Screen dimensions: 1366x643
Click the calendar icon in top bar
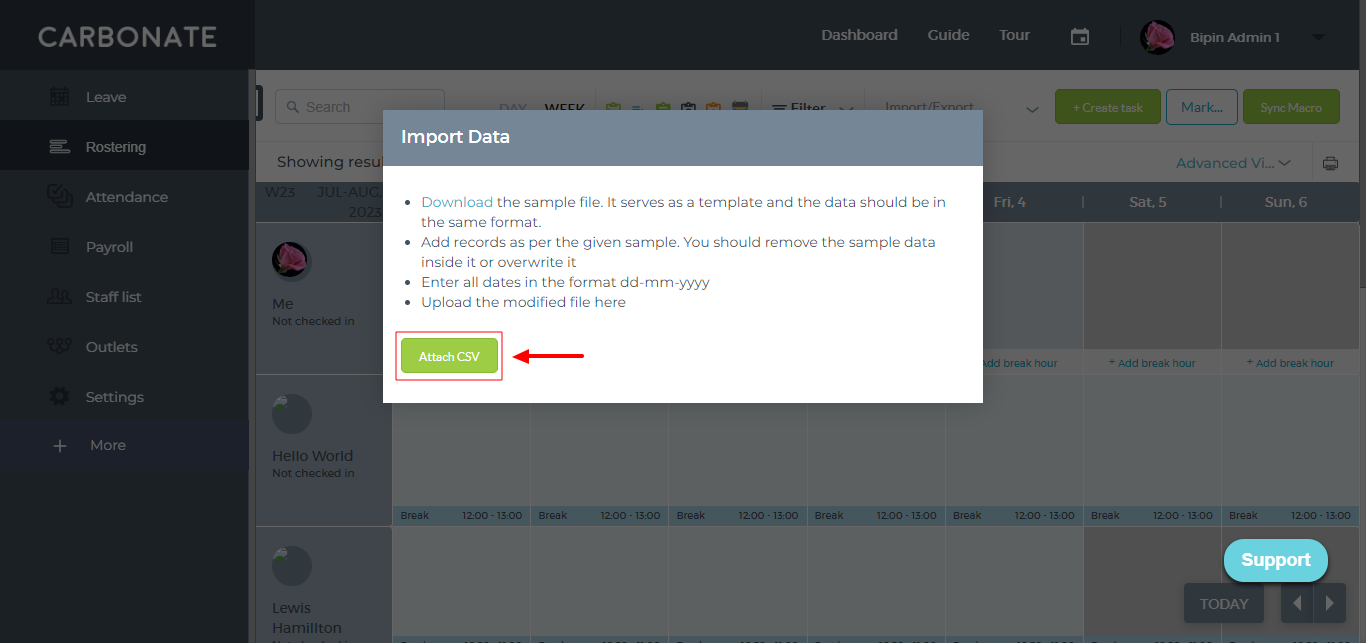1080,36
